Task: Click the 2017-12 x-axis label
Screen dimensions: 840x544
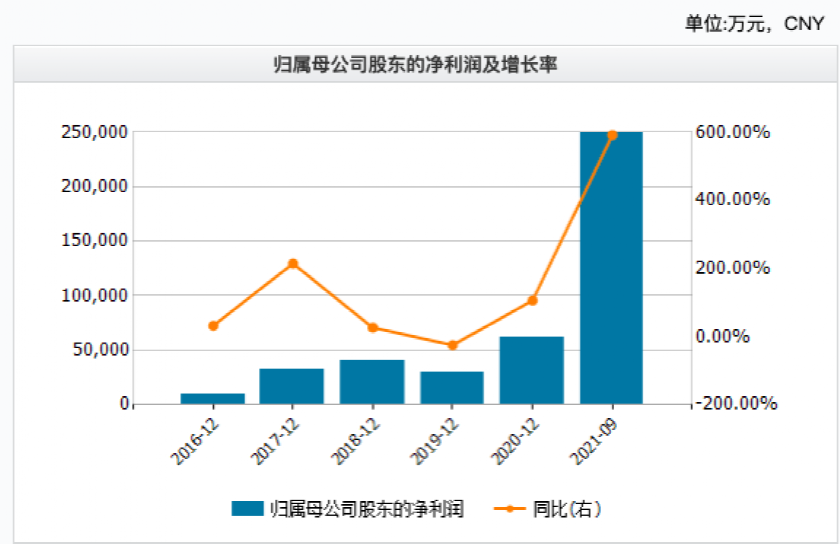Action: (275, 442)
